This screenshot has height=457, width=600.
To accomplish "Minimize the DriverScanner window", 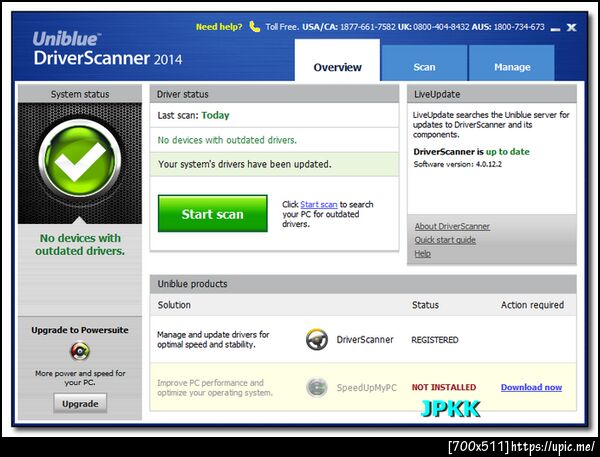I will pos(555,29).
